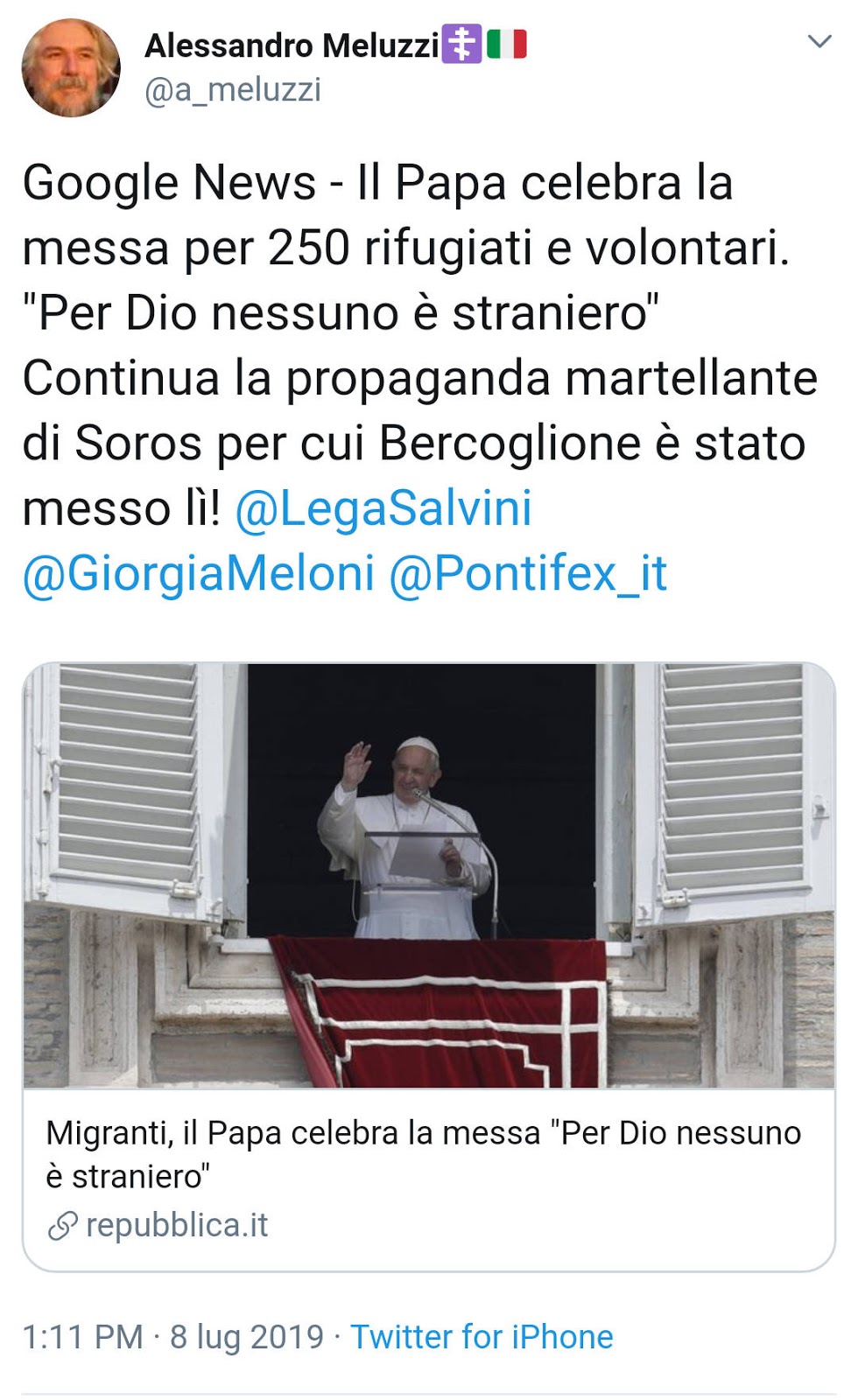Click the 'Google News' opening text of tweet
Image resolution: width=858 pixels, height=1400 pixels.
pos(169,184)
